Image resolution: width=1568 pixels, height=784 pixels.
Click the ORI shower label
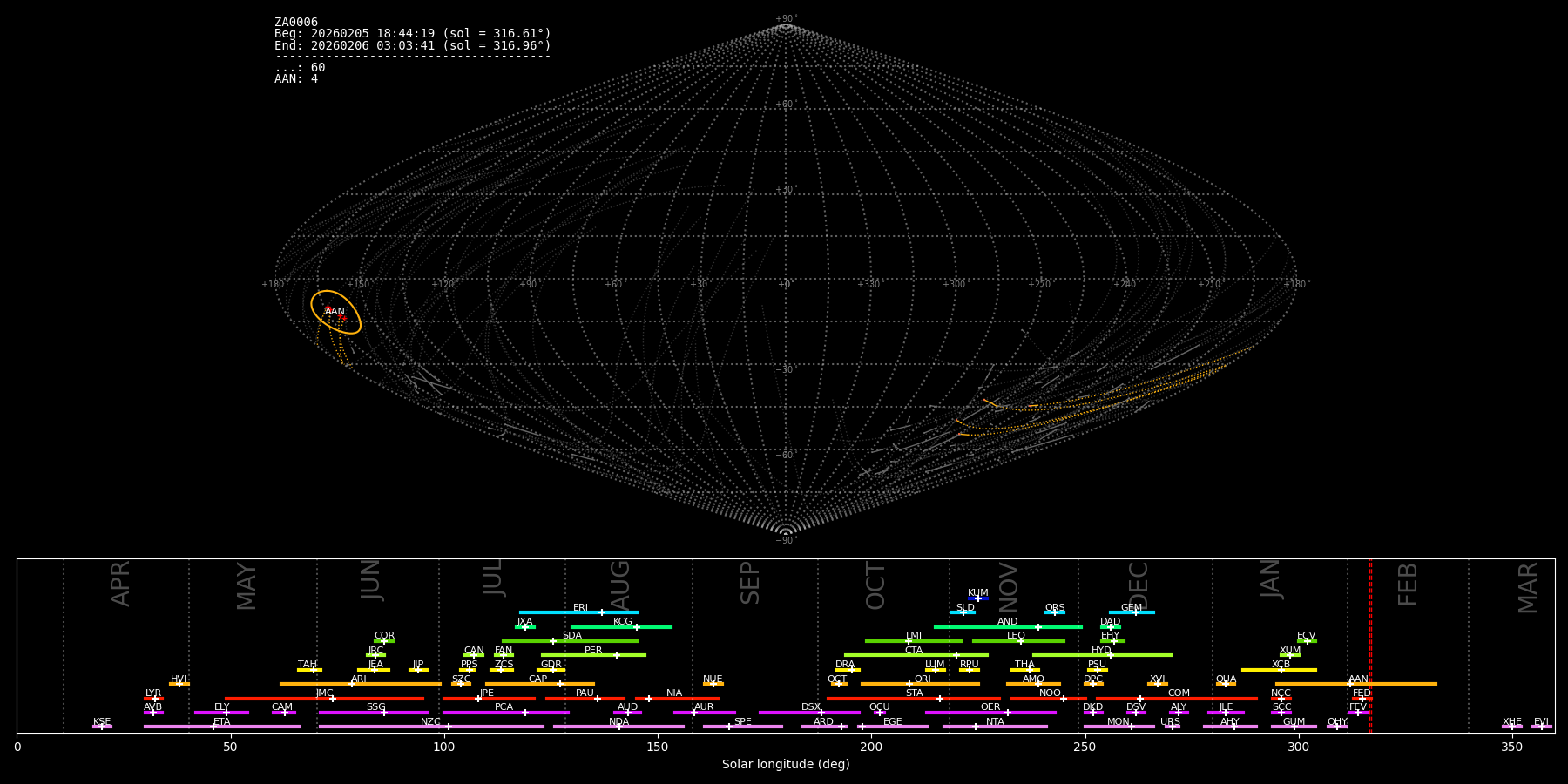923,679
